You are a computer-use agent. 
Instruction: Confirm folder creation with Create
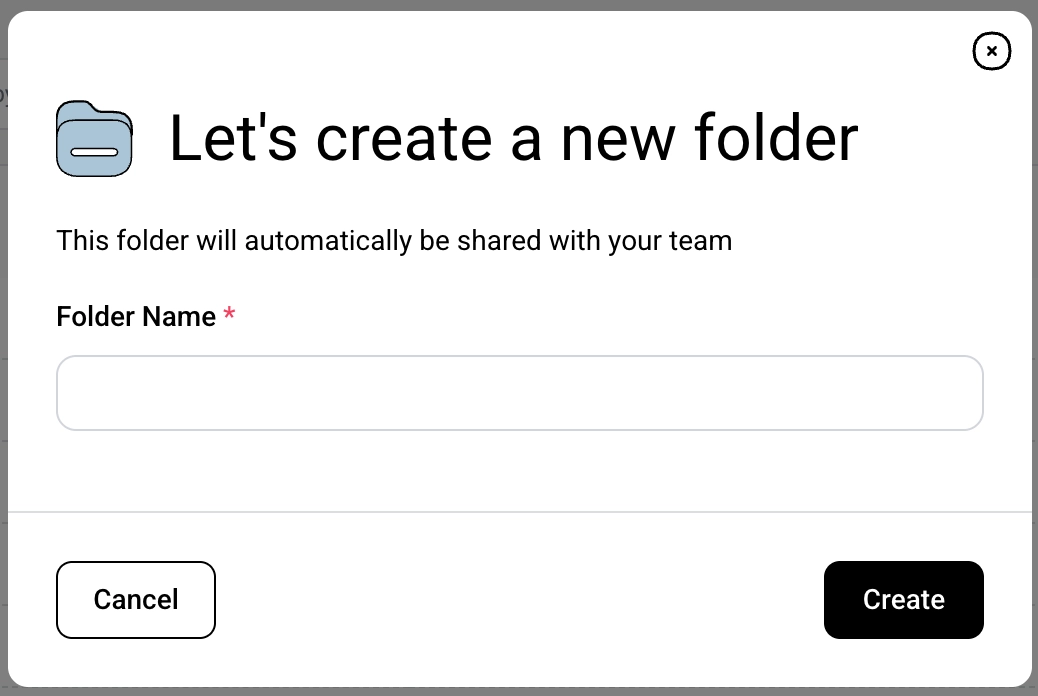click(x=903, y=599)
